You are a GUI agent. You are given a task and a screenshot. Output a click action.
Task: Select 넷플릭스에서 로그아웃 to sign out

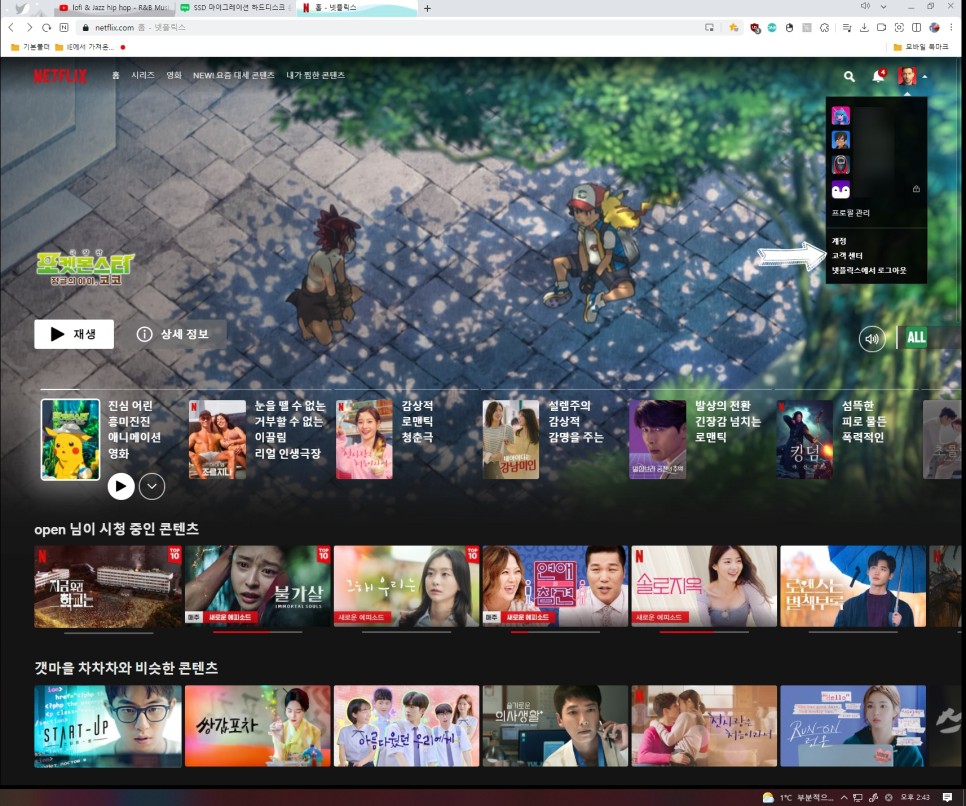[869, 271]
